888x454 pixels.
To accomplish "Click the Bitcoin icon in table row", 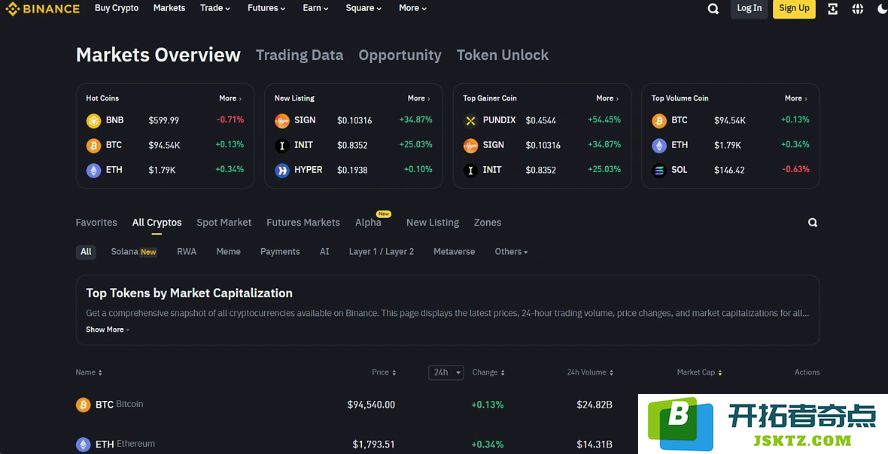I will click(83, 405).
